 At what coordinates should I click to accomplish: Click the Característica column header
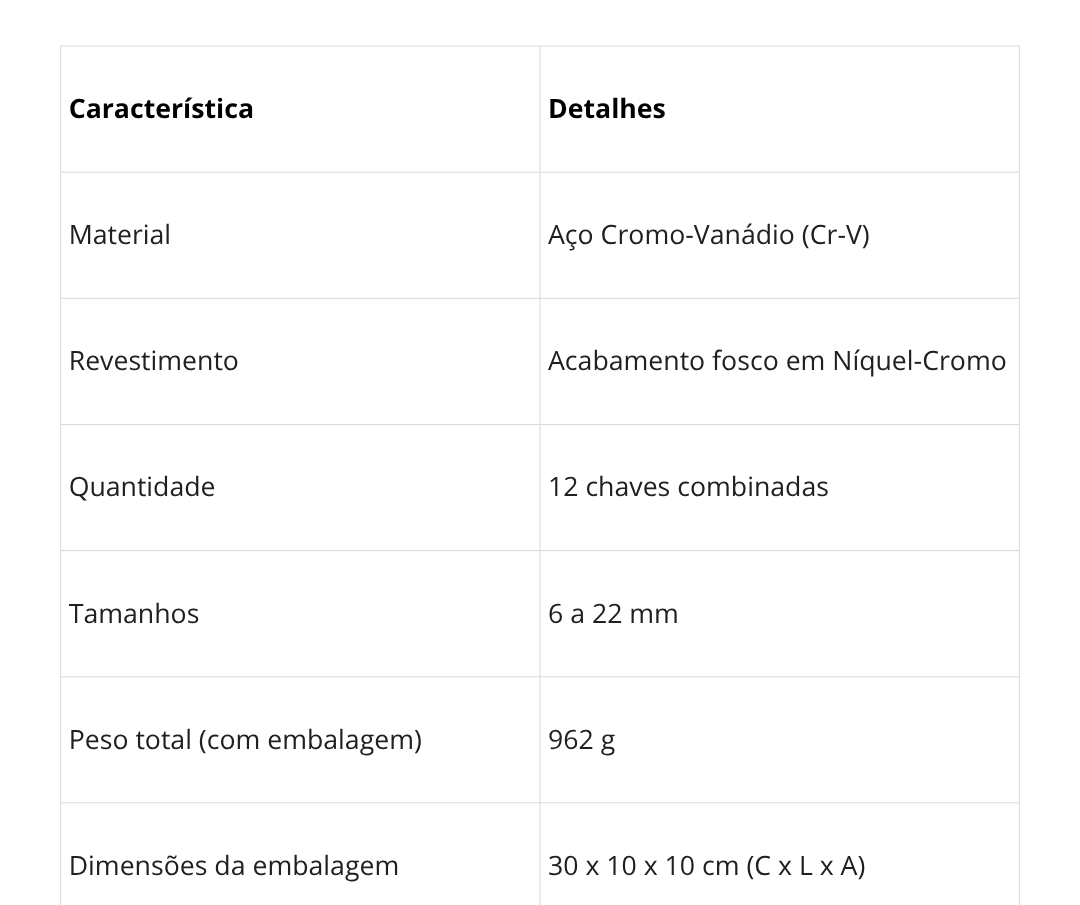(161, 109)
